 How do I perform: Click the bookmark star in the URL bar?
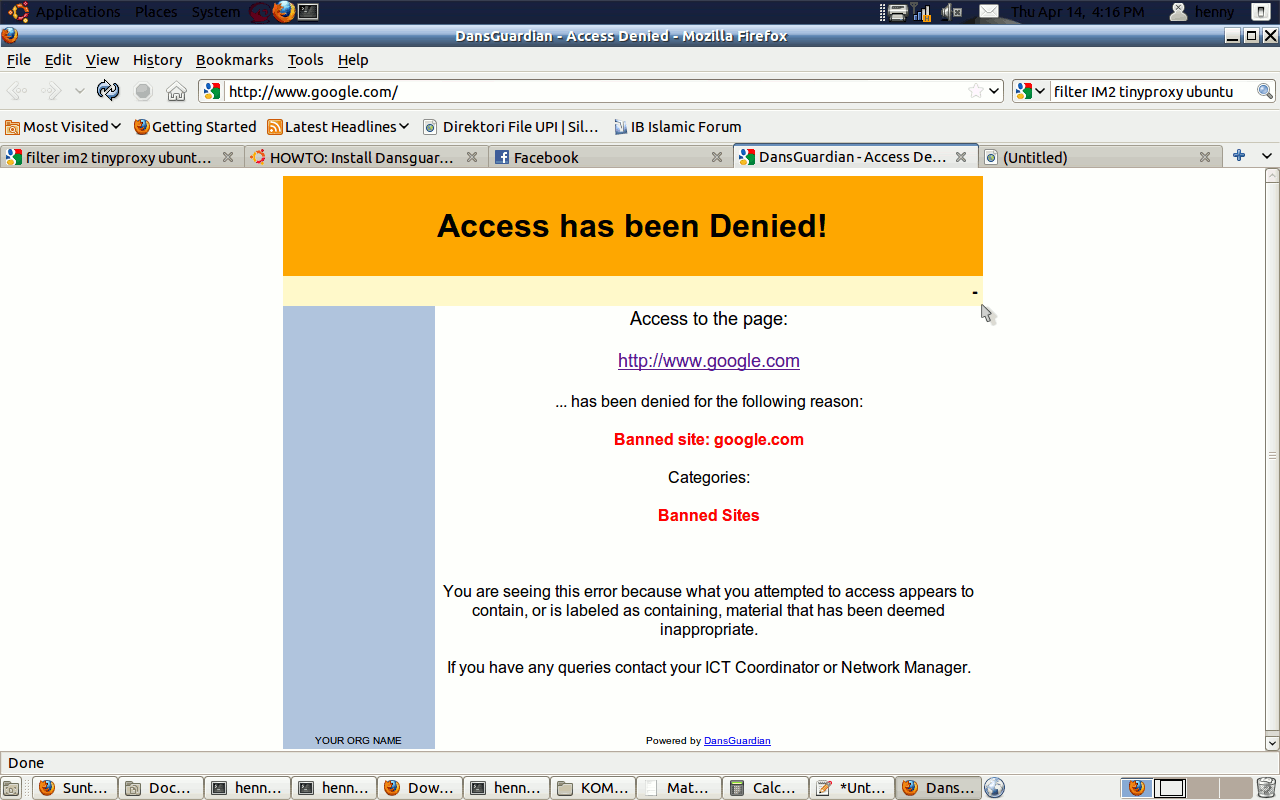(x=976, y=91)
